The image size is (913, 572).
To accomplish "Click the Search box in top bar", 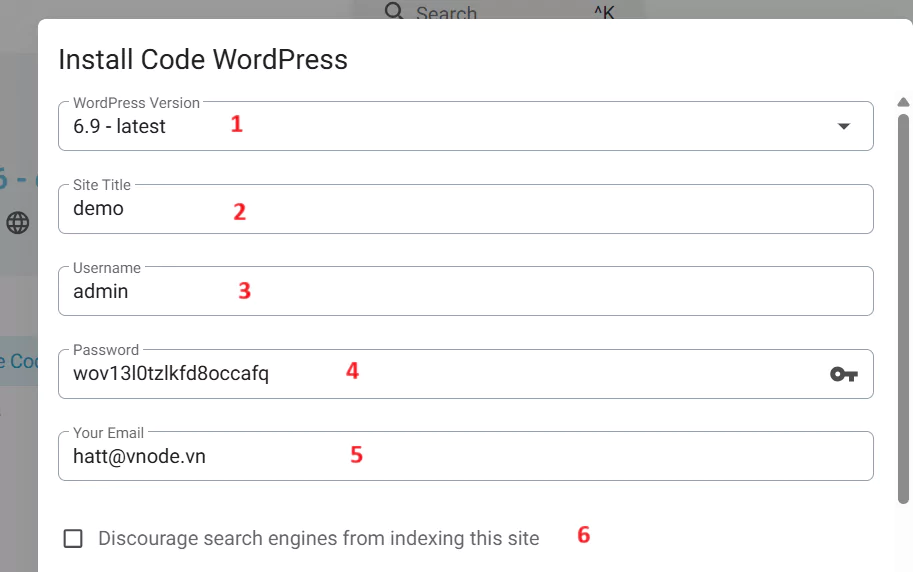I will [x=480, y=13].
